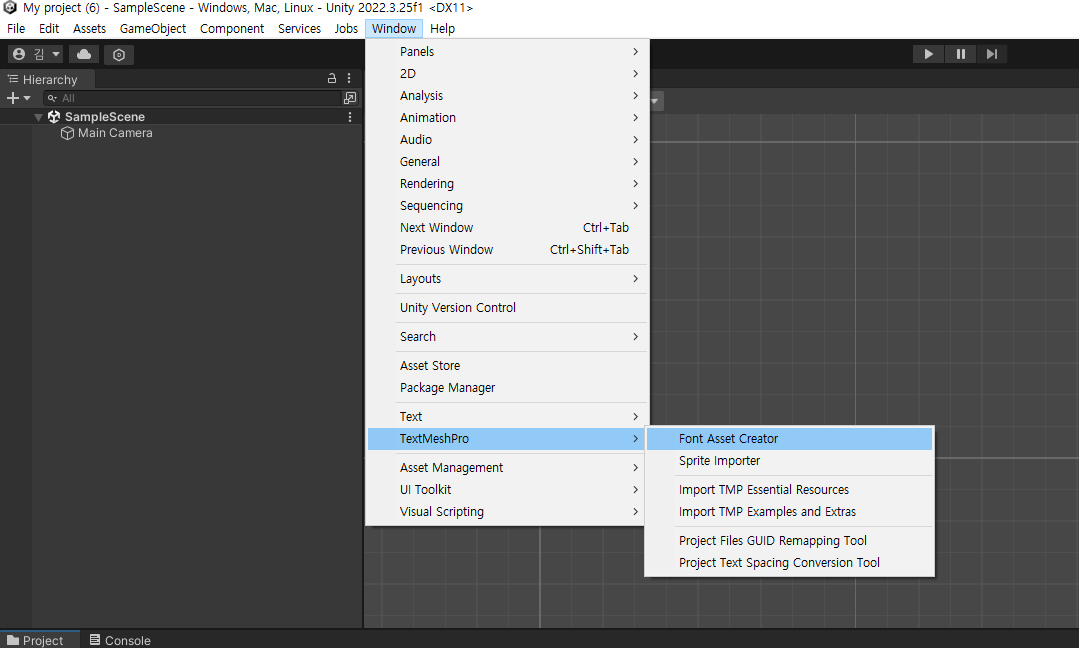
Task: Expand the Search submenu
Action: point(507,336)
